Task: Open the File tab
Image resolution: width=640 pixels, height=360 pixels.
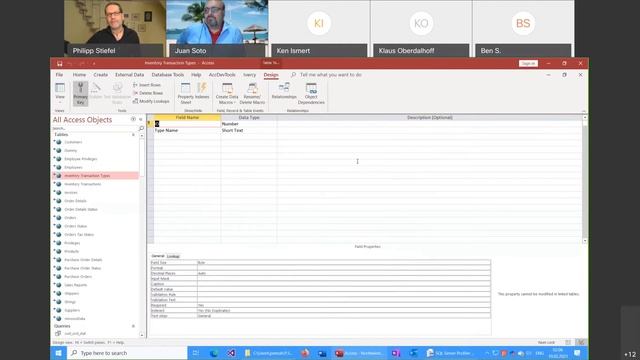Action: point(59,75)
